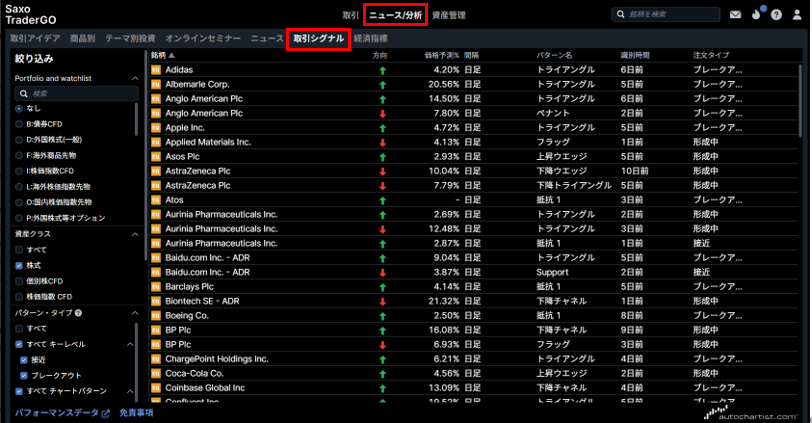
Task: Click the EQ icon beside Boeing Co.
Action: point(155,316)
